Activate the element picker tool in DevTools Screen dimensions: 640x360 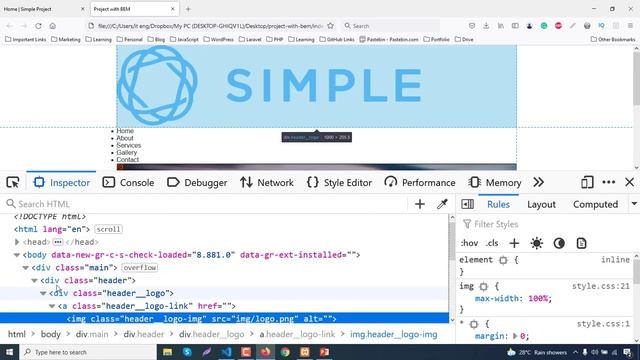click(13, 182)
